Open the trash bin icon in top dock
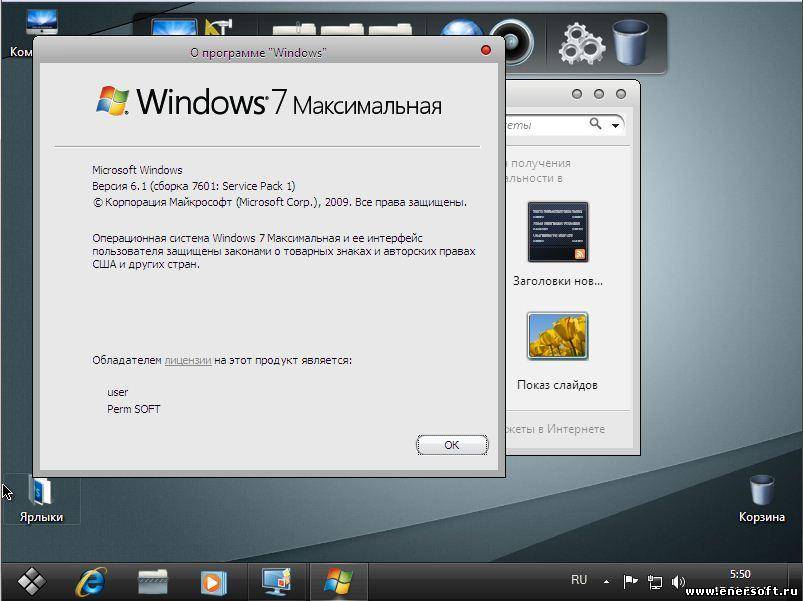Screen dimensions: 803x601 (630, 43)
